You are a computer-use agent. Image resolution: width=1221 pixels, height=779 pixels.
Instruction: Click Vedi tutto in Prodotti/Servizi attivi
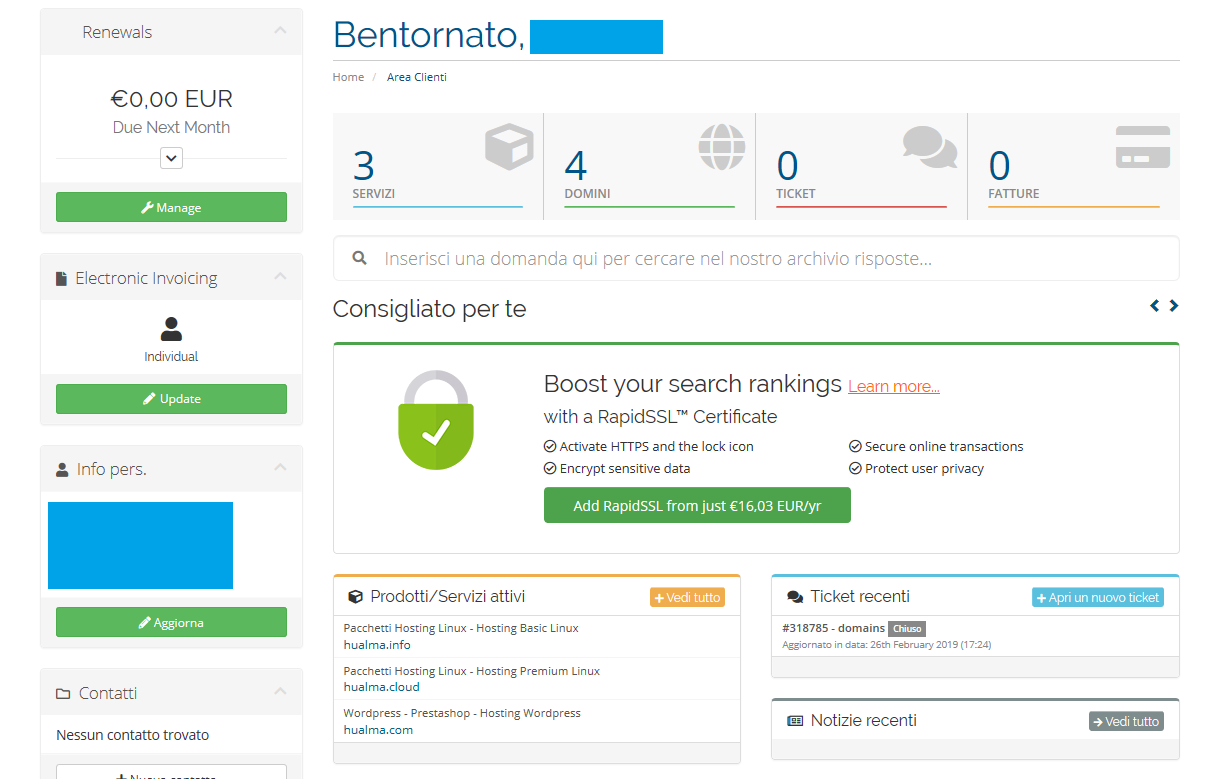[687, 597]
